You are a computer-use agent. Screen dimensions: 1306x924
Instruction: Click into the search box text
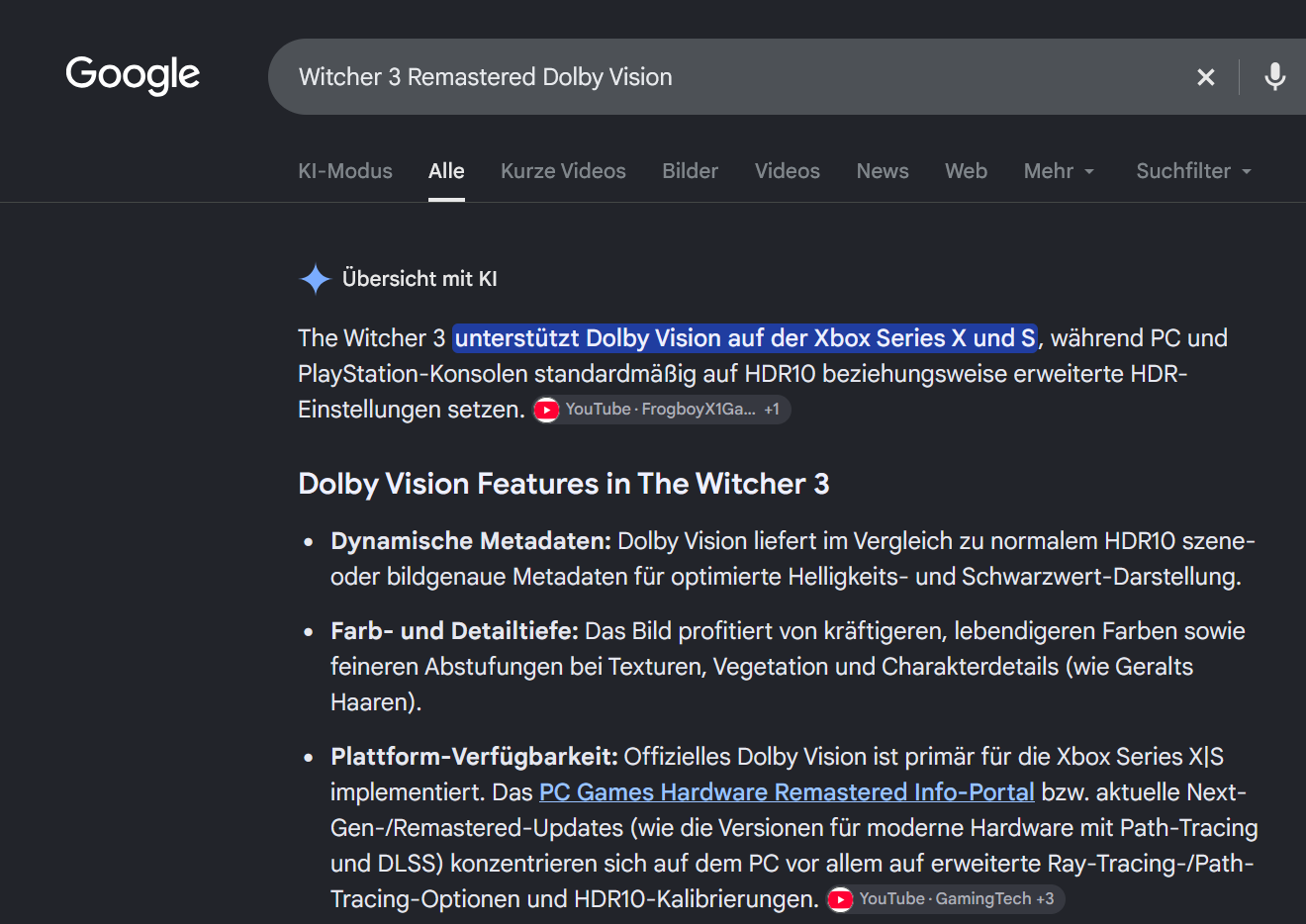pyautogui.click(x=486, y=77)
